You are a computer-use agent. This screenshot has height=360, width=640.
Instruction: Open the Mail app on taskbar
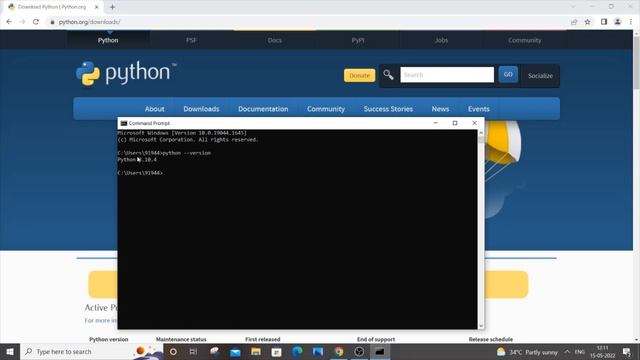click(x=235, y=352)
